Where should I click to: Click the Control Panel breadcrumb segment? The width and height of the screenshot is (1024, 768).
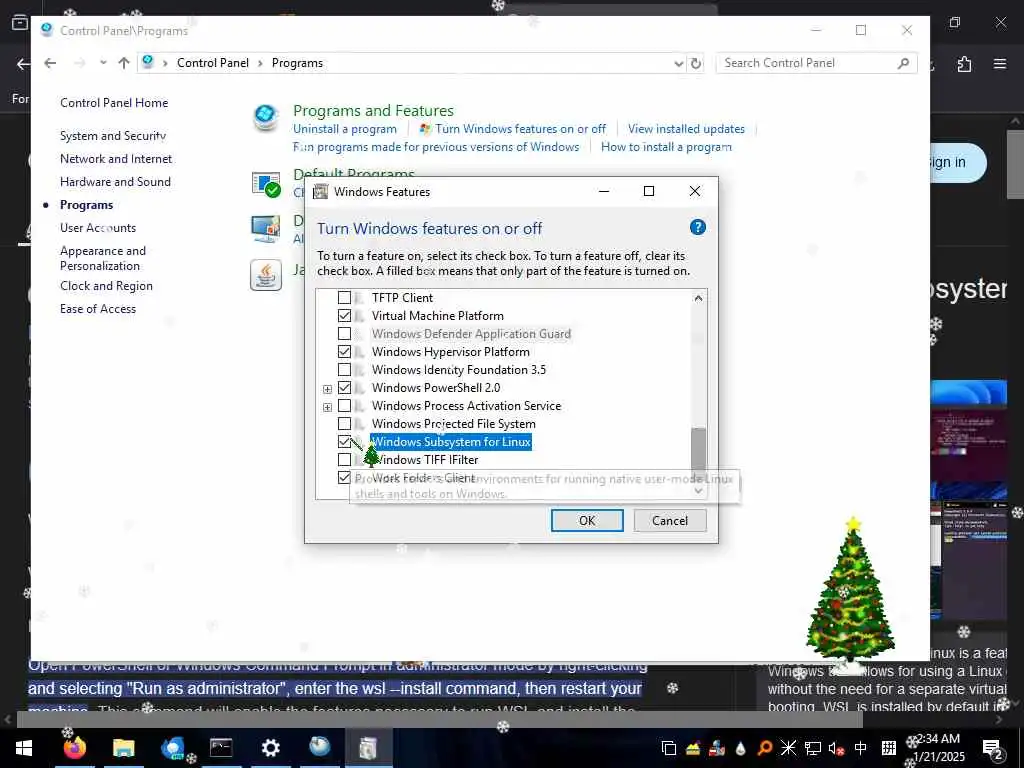pos(213,63)
